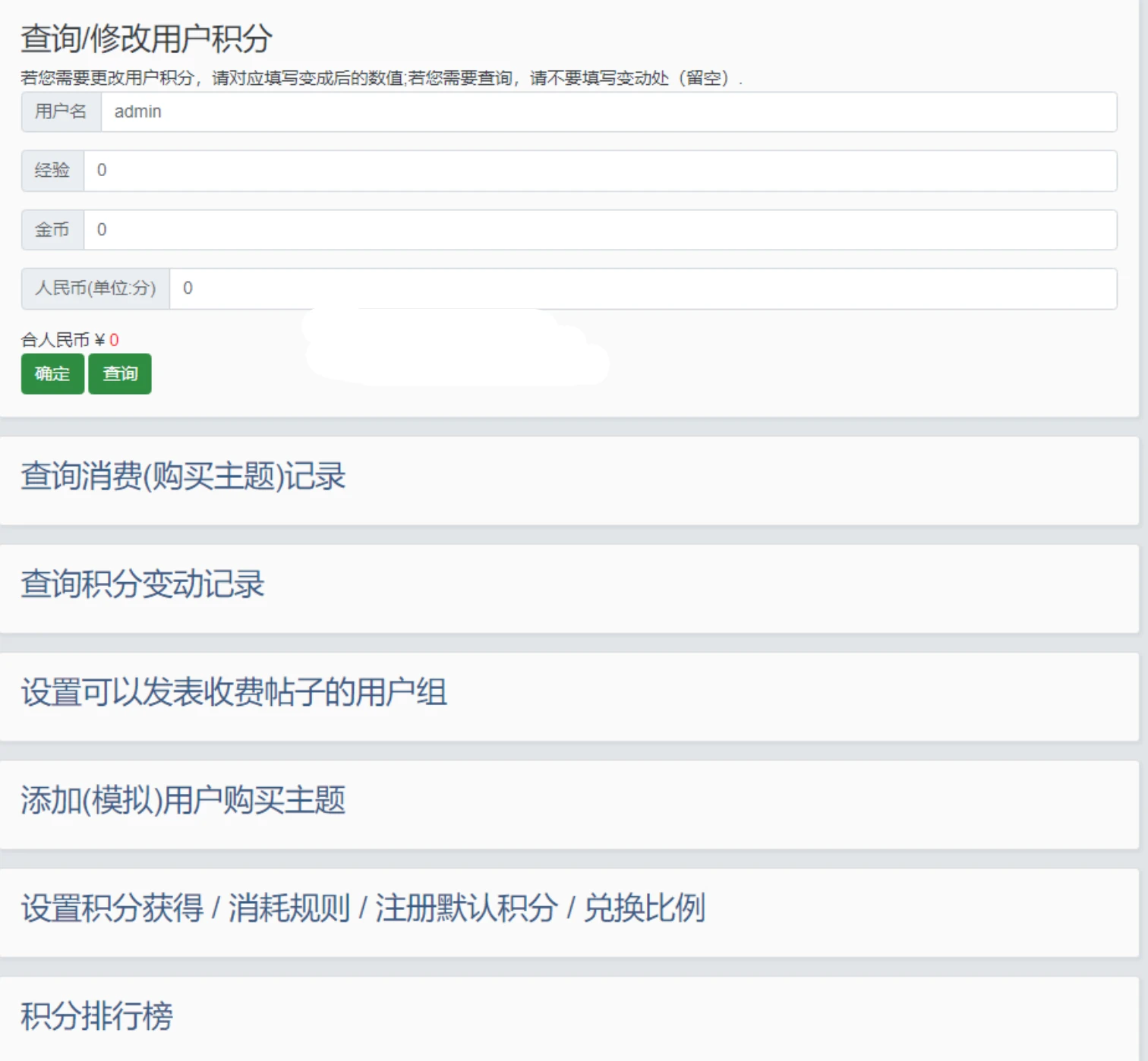This screenshot has height=1061, width=1148.
Task: Click the 查询/修改用户积分 page heading
Action: [x=148, y=36]
